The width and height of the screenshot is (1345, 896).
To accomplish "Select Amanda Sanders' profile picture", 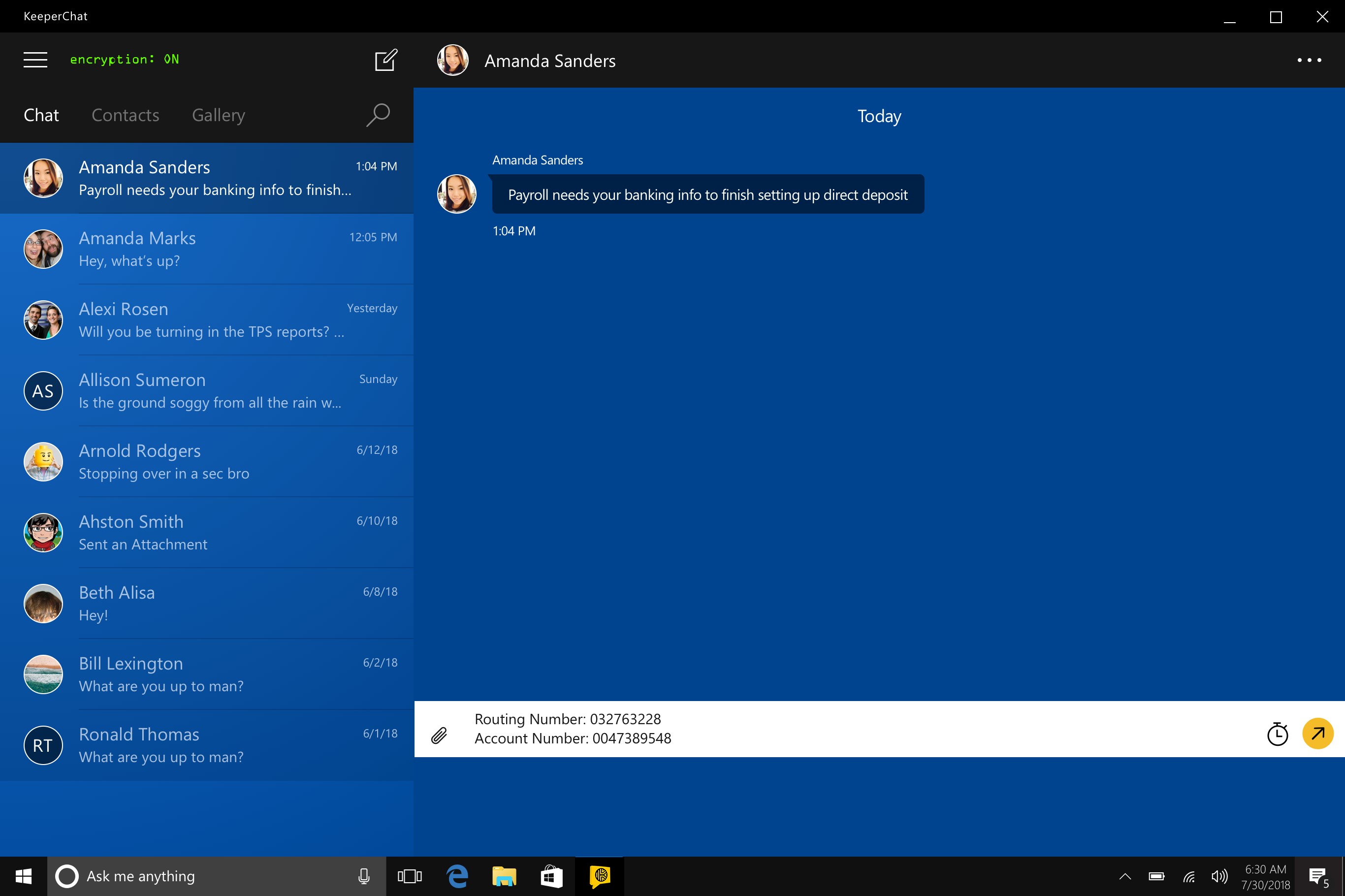I will coord(451,60).
